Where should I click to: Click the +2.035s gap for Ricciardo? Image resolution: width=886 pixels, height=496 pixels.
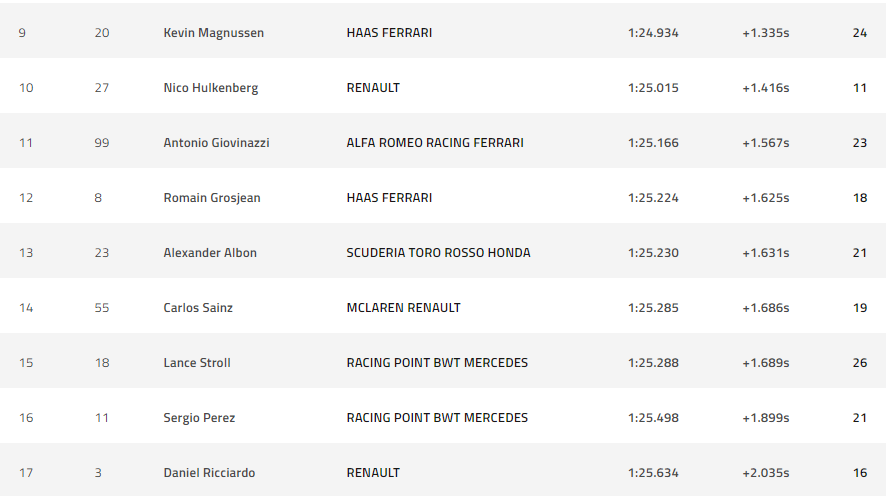765,473
